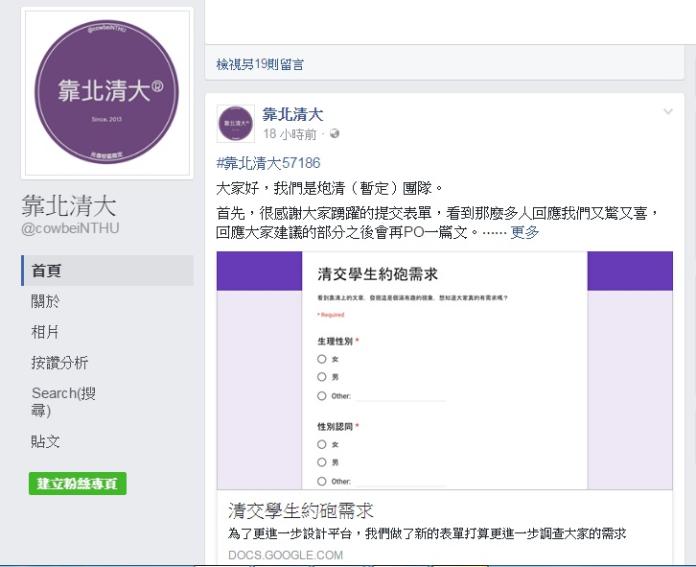Open the 18 小時前 timestamp link
This screenshot has height=567, width=696.
pos(290,134)
